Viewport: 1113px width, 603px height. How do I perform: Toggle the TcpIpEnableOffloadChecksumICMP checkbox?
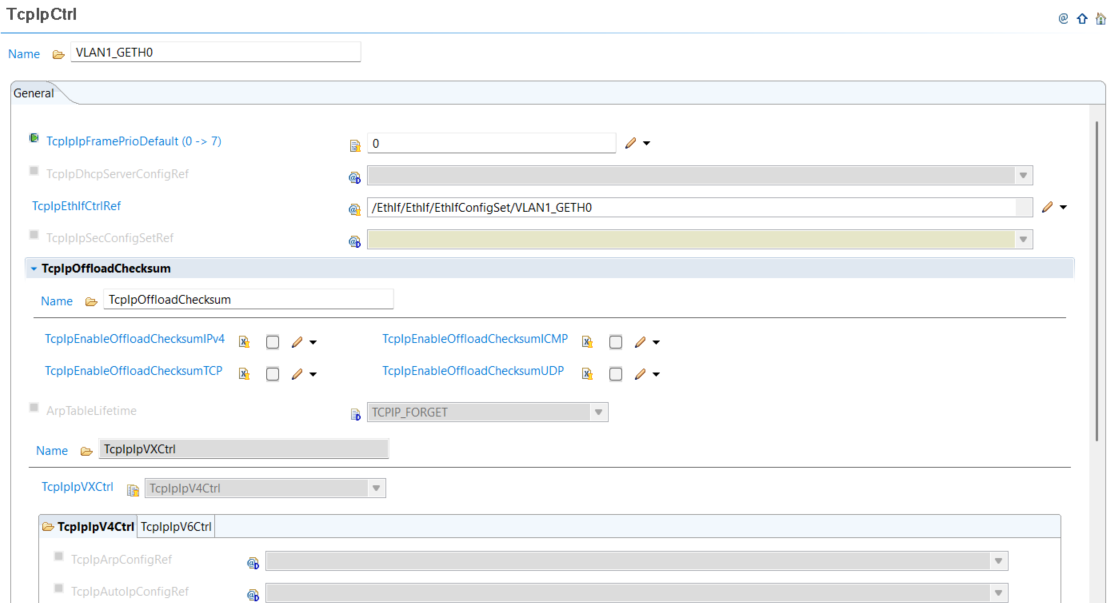tap(616, 342)
